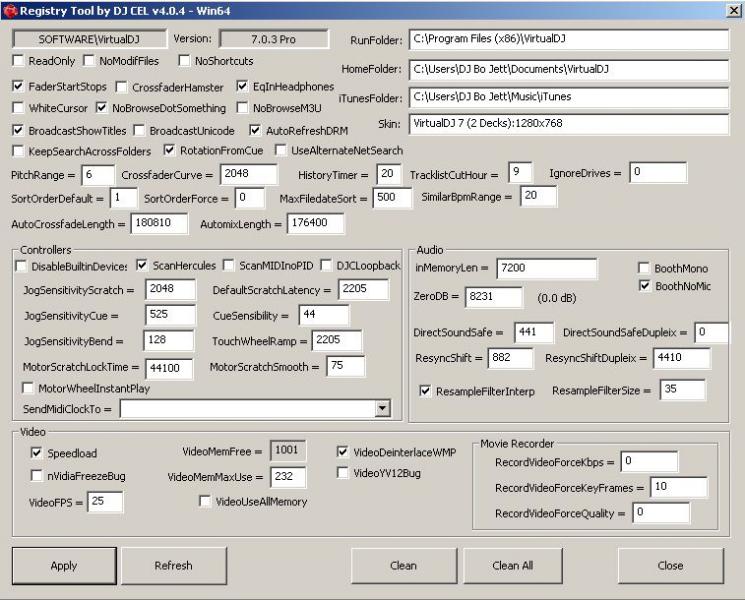Click the VideoMemMaxUse field
The image size is (745, 600).
coord(288,477)
